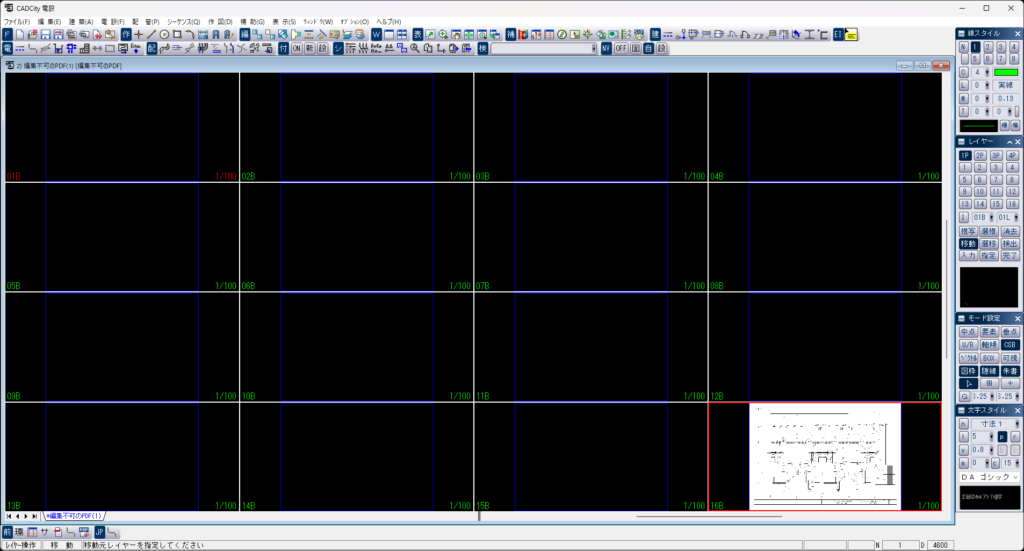The height and width of the screenshot is (551, 1024).
Task: Click the open file folder icon
Action: coord(33,35)
